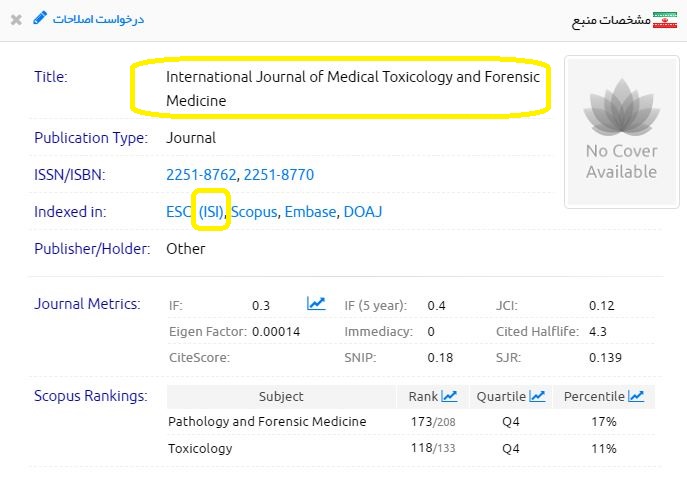Screen dimensions: 687x480
Task: Open the IF trend chart icon
Action: point(316,304)
